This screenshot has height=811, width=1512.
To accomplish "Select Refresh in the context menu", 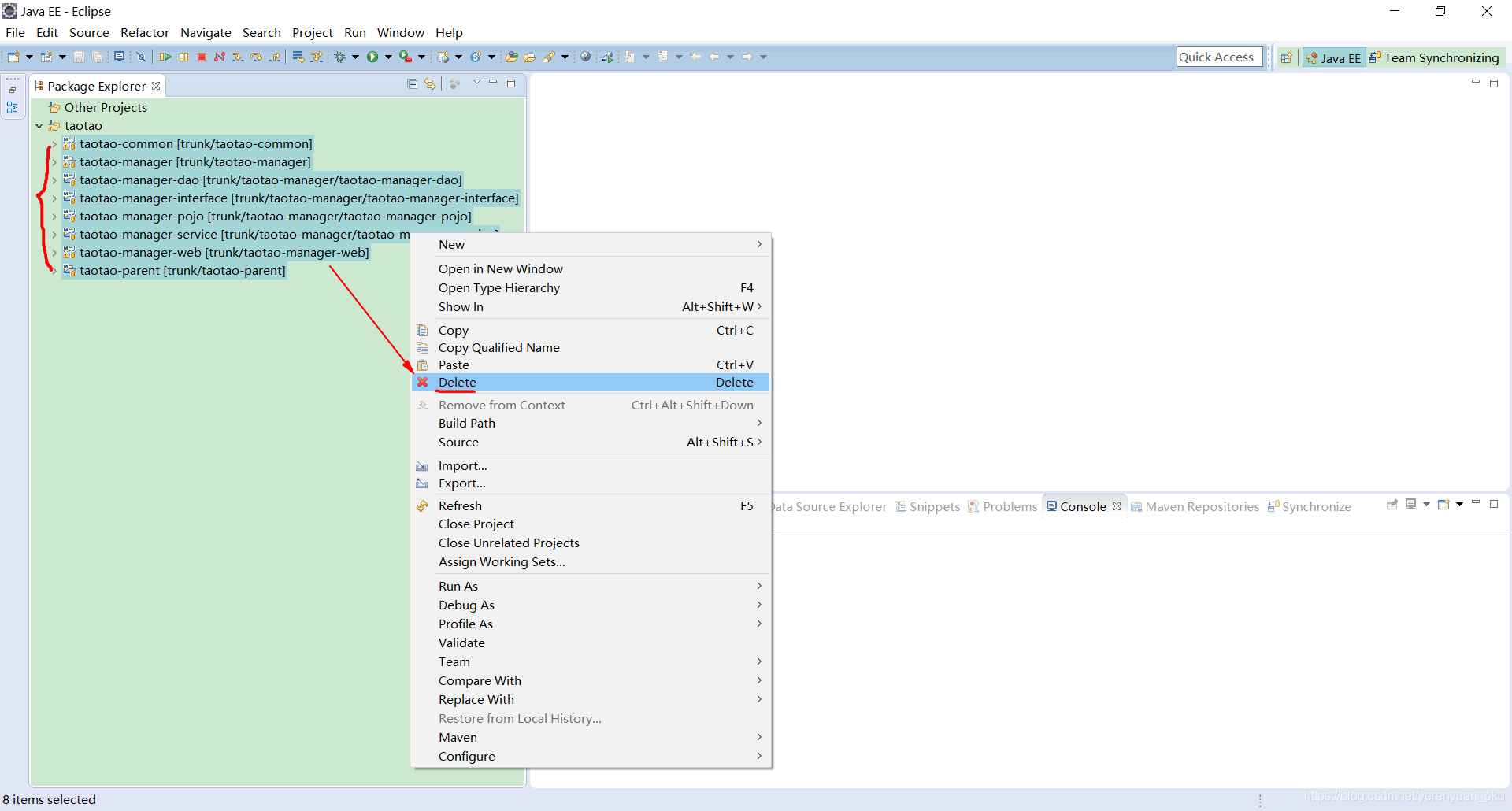I will [x=591, y=505].
